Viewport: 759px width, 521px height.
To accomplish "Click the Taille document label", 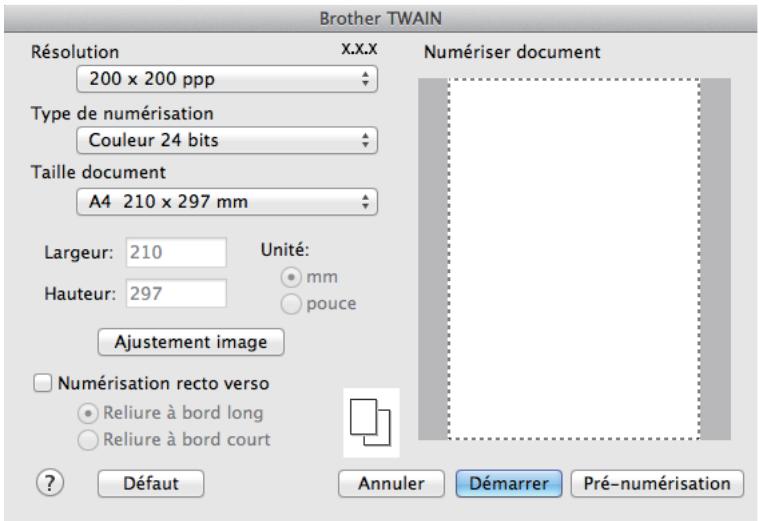I will click(x=98, y=172).
